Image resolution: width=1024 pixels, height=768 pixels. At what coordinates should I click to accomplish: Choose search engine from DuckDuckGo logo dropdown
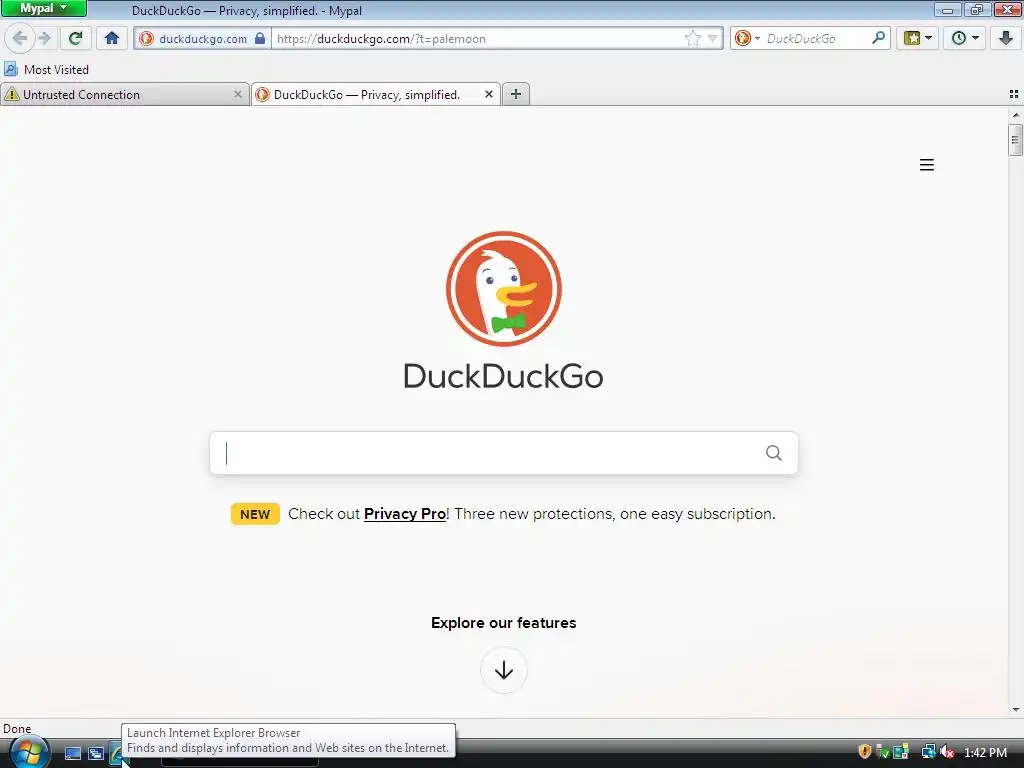pos(747,39)
